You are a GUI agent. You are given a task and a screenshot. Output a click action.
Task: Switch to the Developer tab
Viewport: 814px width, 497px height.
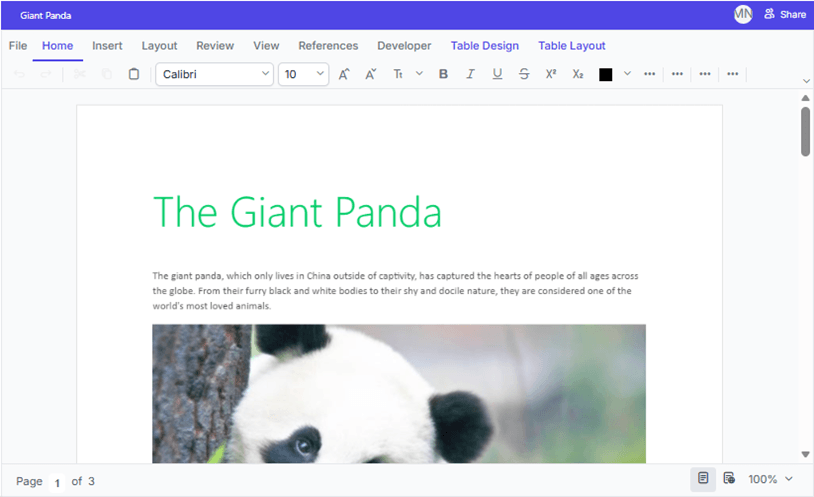click(404, 46)
